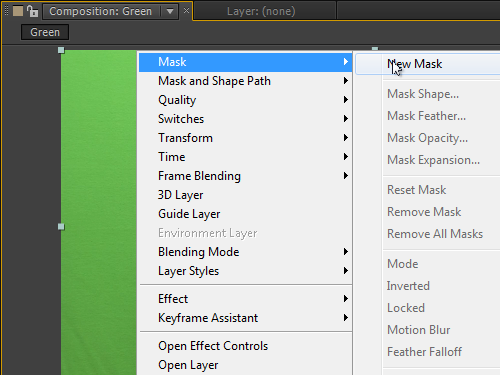Click Motion Blur in the mask submenu

(418, 330)
